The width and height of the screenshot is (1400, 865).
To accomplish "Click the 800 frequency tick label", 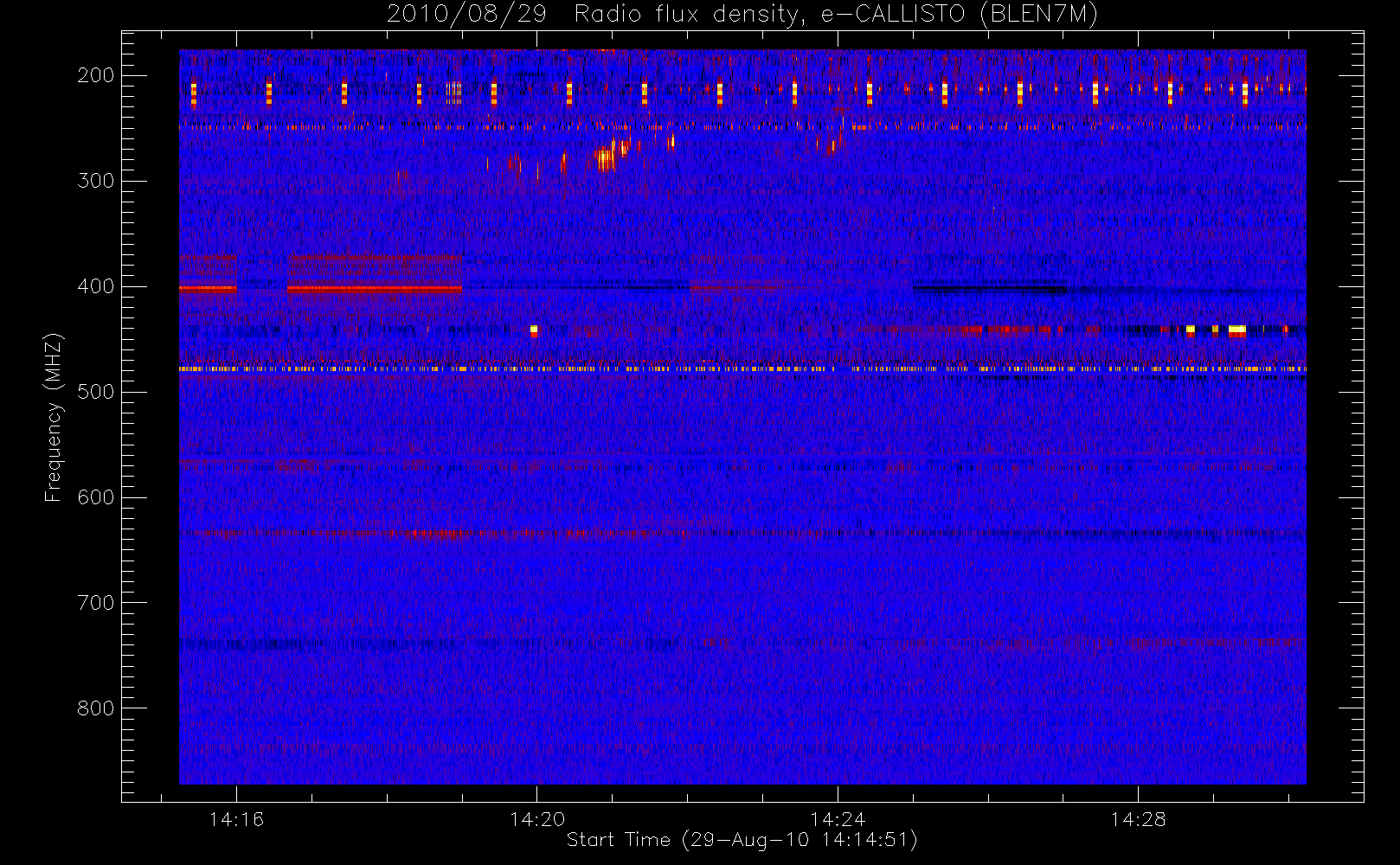I will (x=95, y=708).
